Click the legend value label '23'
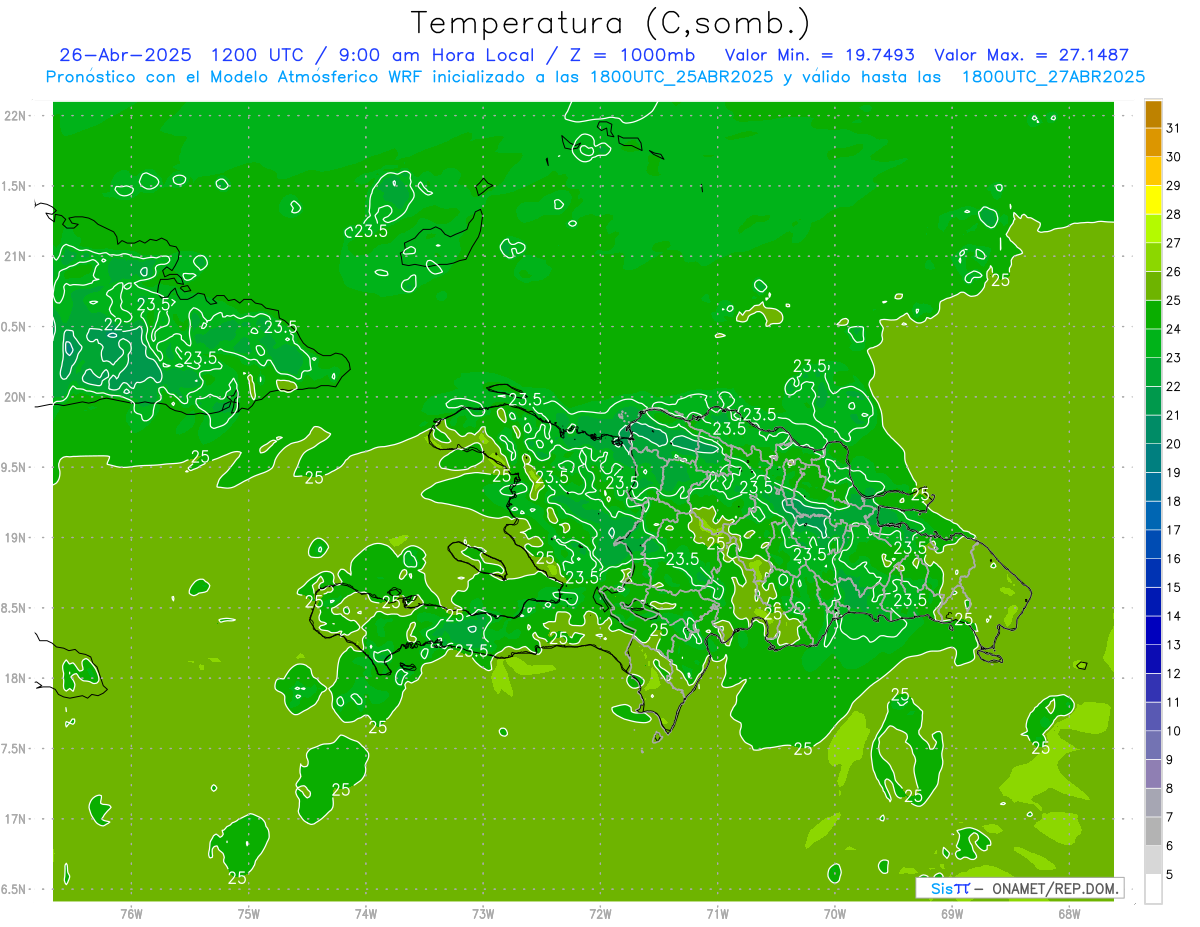Viewport: 1200px width, 927px height. point(1173,358)
